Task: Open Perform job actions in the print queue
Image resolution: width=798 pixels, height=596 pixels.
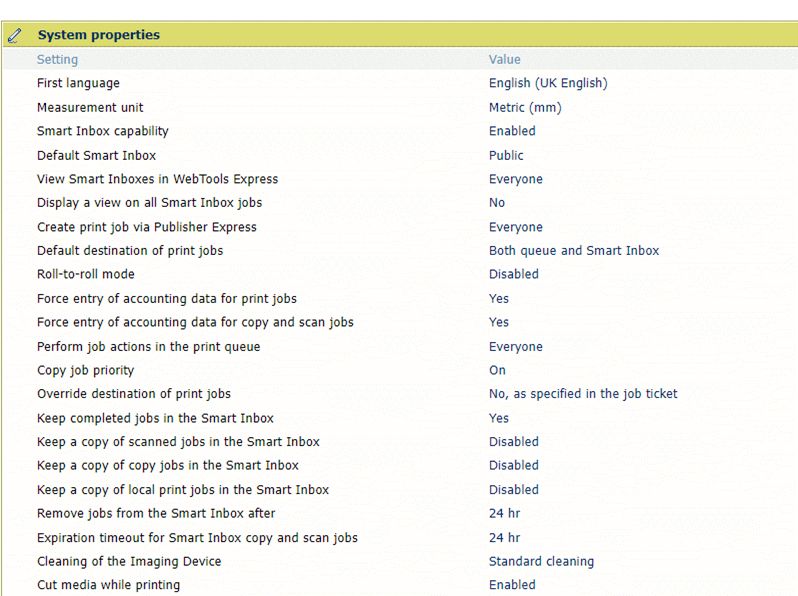Action: 148,347
